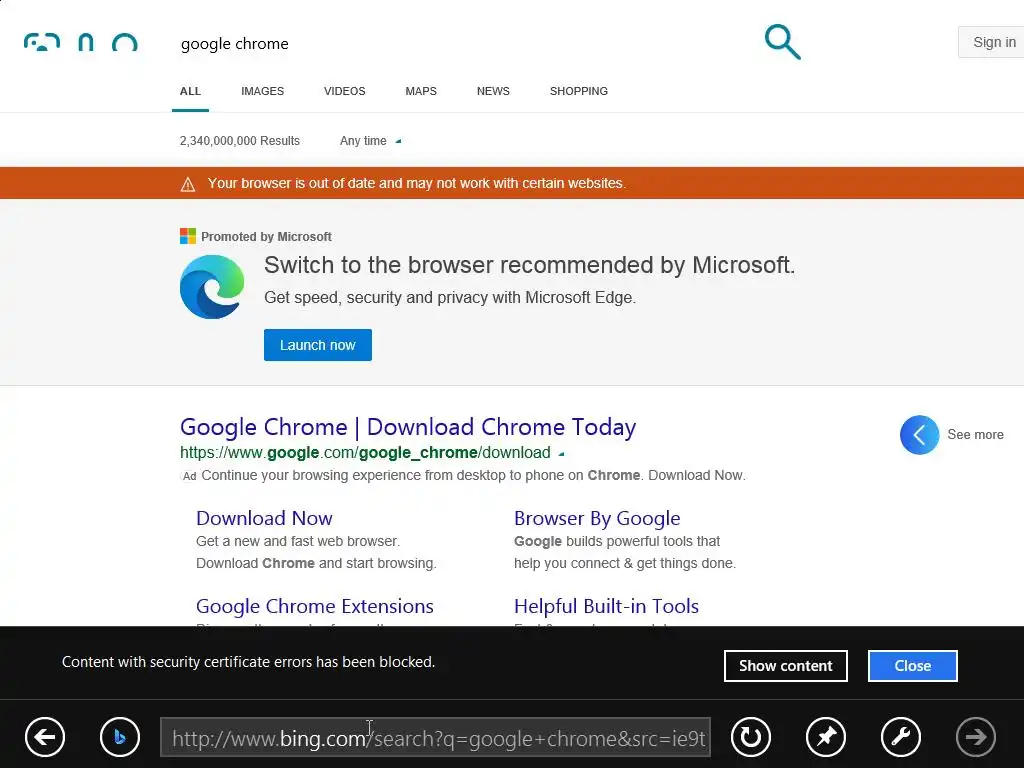This screenshot has height=768, width=1024.
Task: Open the MAPS tab
Action: 421,91
